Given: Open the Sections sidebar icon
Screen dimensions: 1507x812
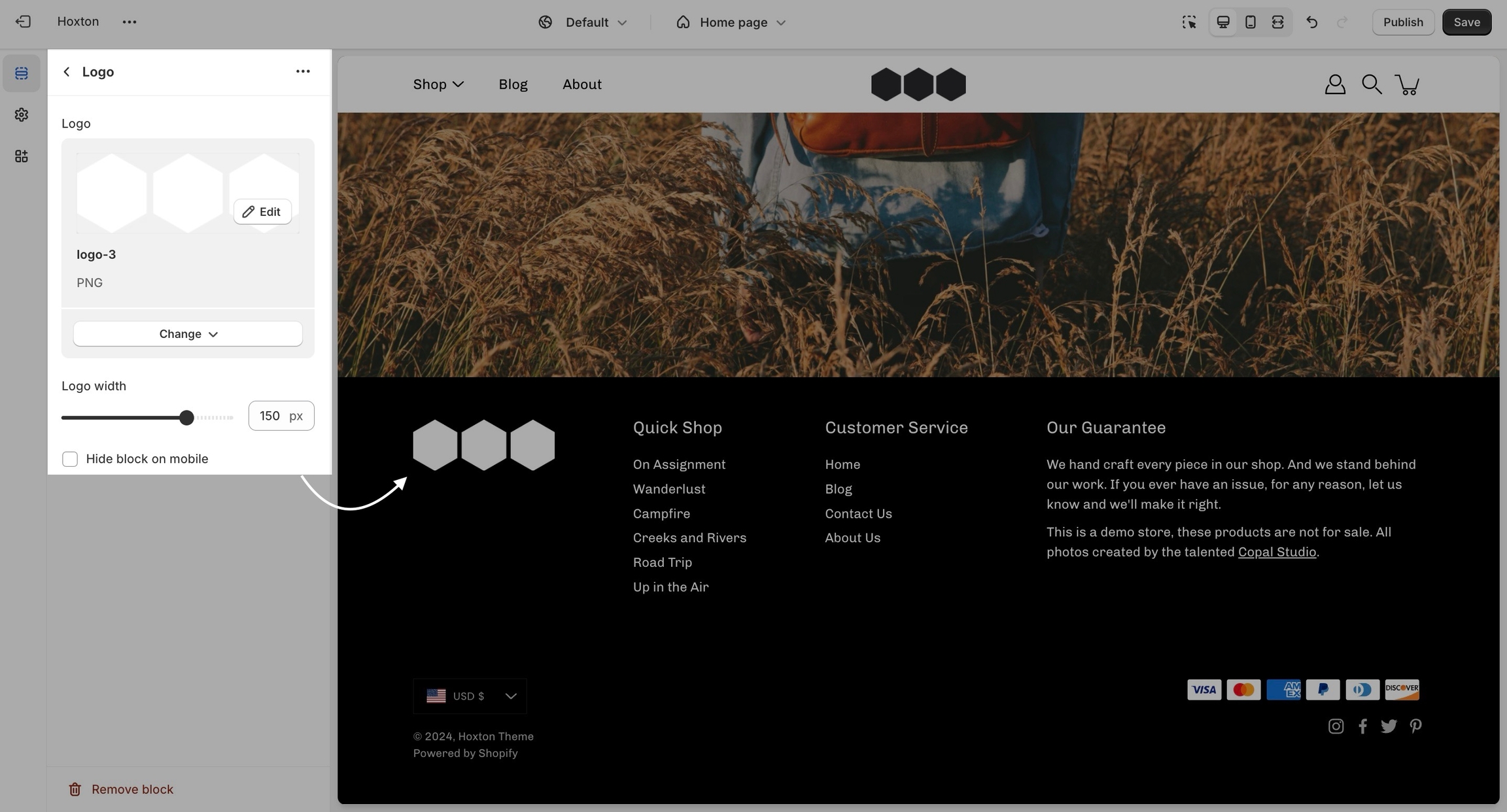Looking at the screenshot, I should [x=22, y=73].
